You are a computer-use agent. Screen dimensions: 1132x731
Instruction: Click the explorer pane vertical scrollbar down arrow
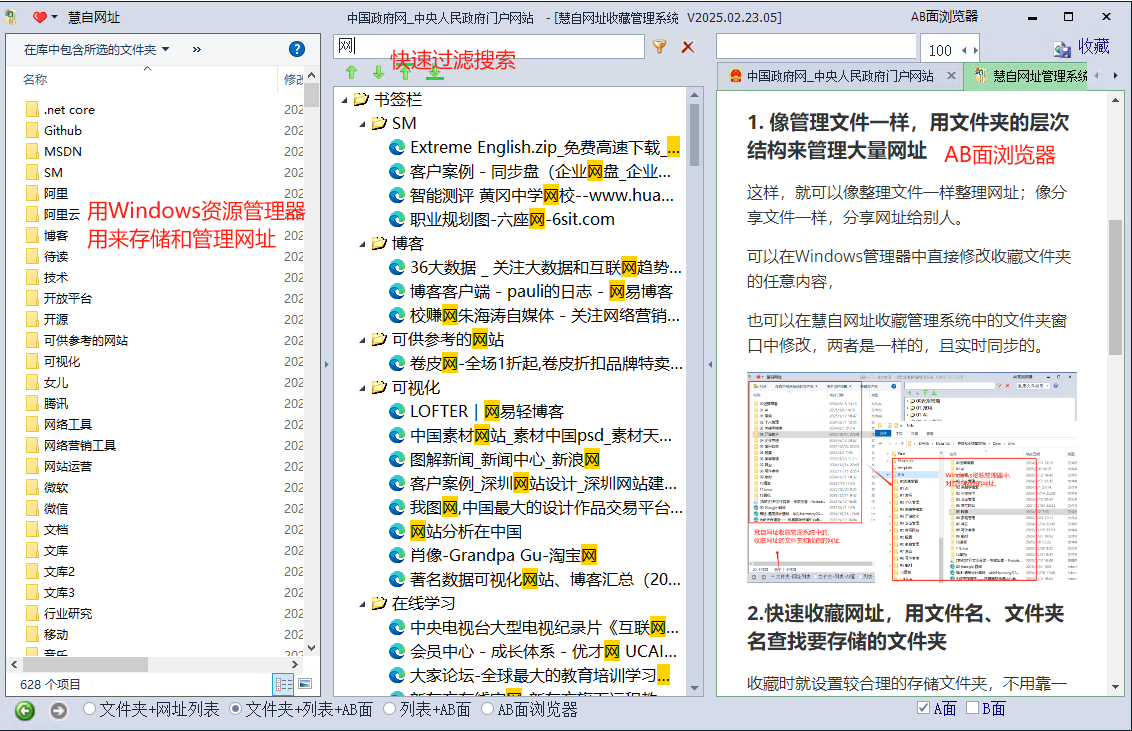(x=312, y=648)
